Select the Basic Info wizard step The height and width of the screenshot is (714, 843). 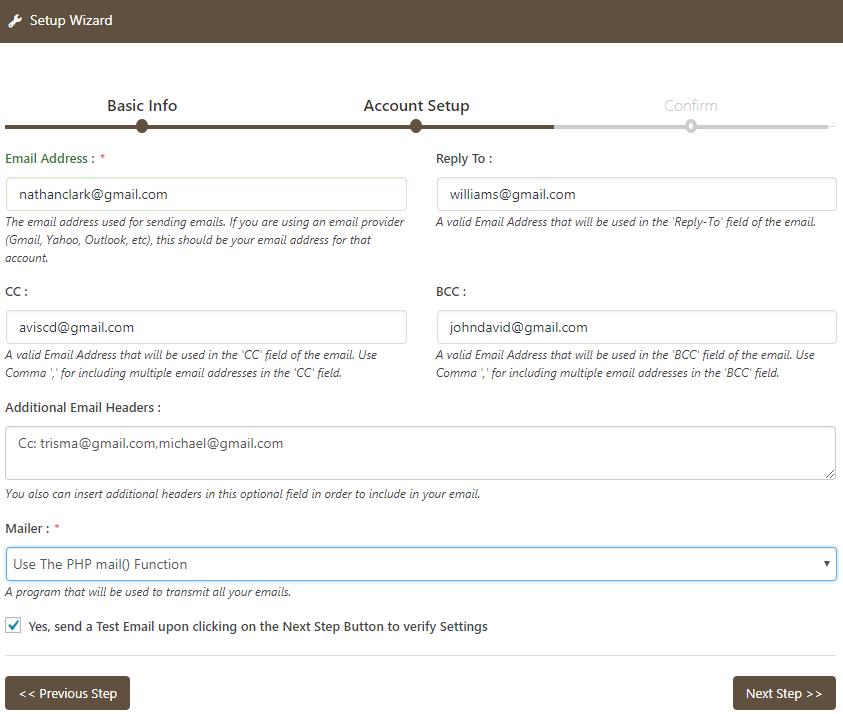point(142,106)
